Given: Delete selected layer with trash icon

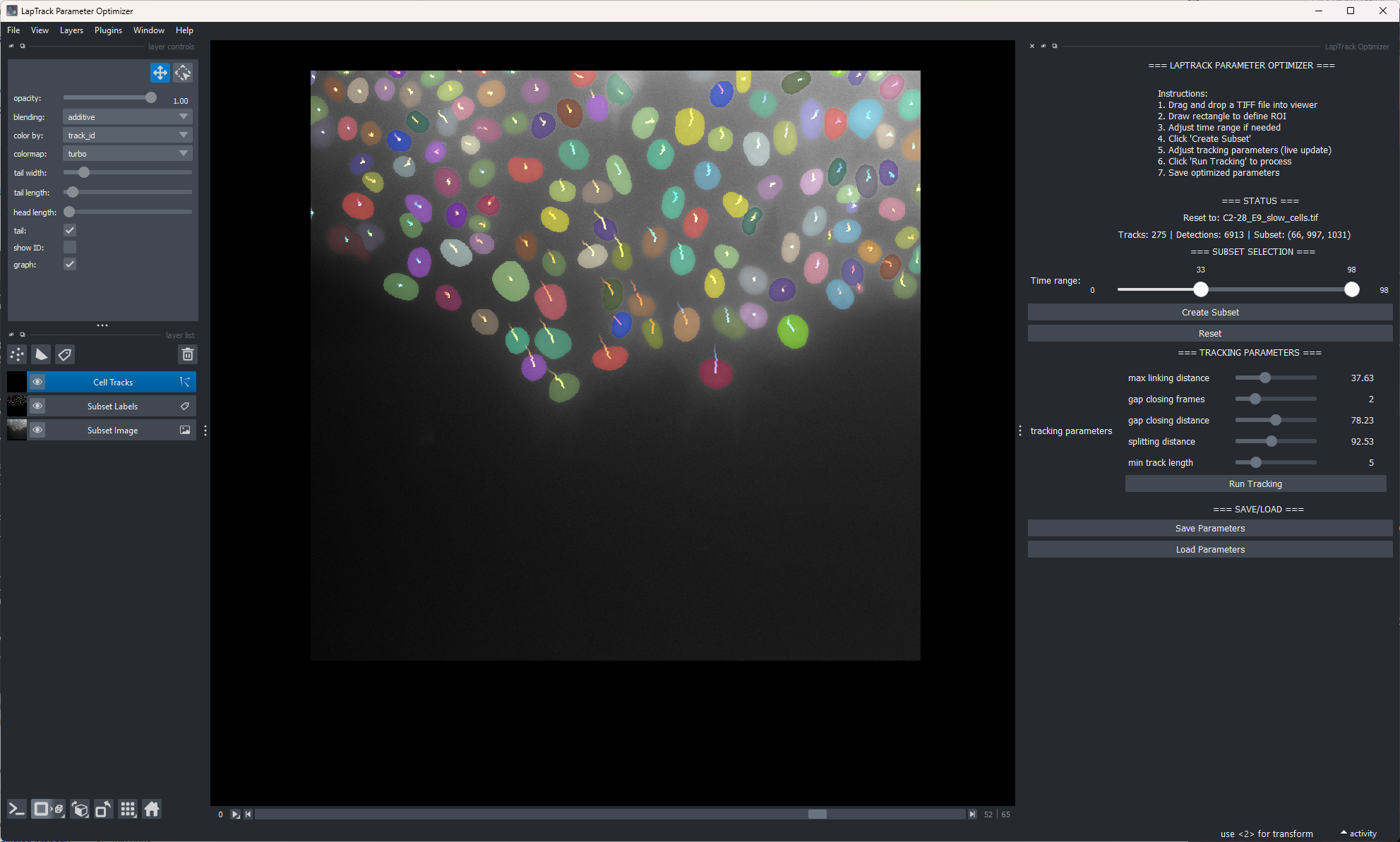Looking at the screenshot, I should 187,354.
